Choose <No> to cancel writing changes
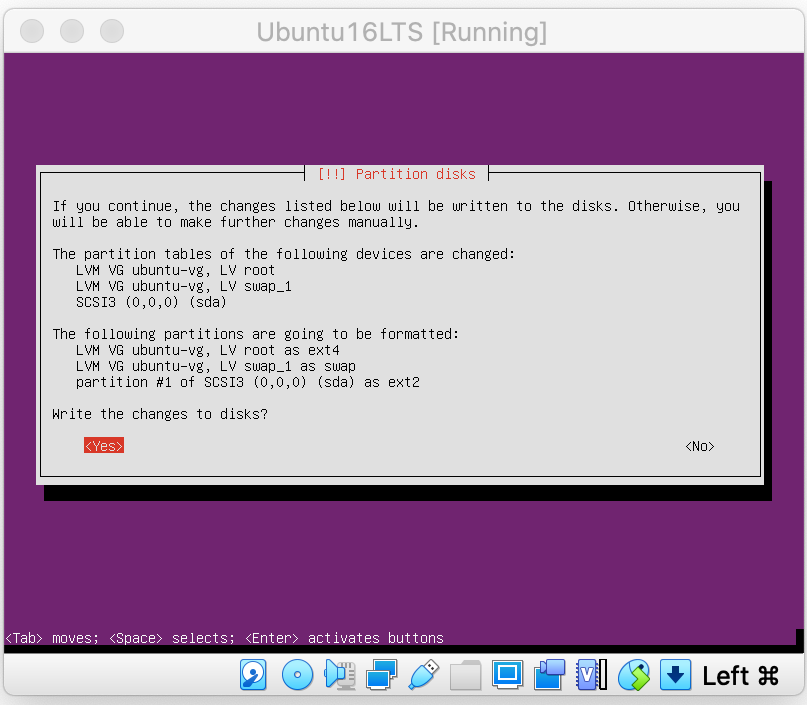 (x=700, y=446)
